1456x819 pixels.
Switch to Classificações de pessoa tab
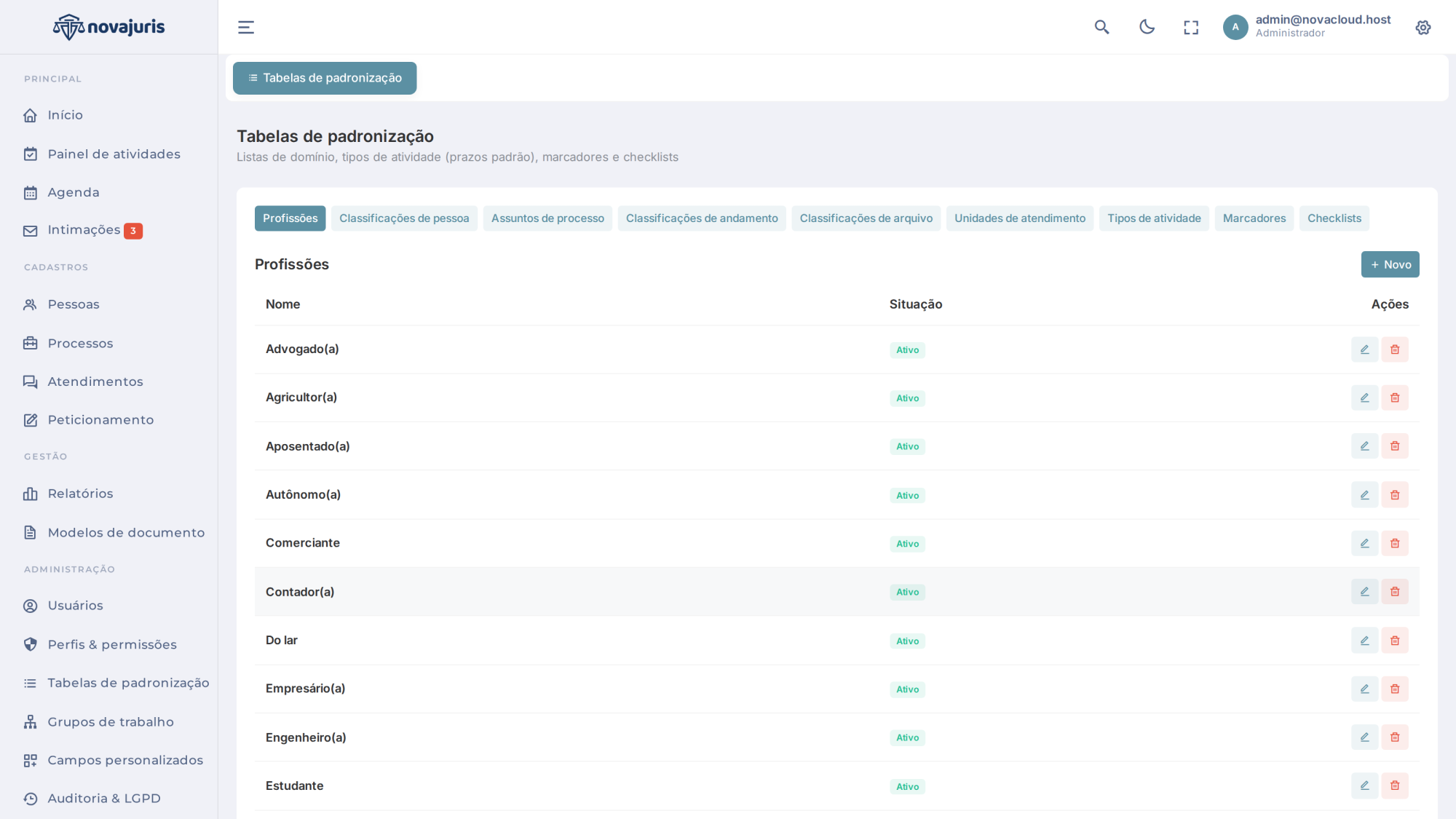tap(404, 218)
